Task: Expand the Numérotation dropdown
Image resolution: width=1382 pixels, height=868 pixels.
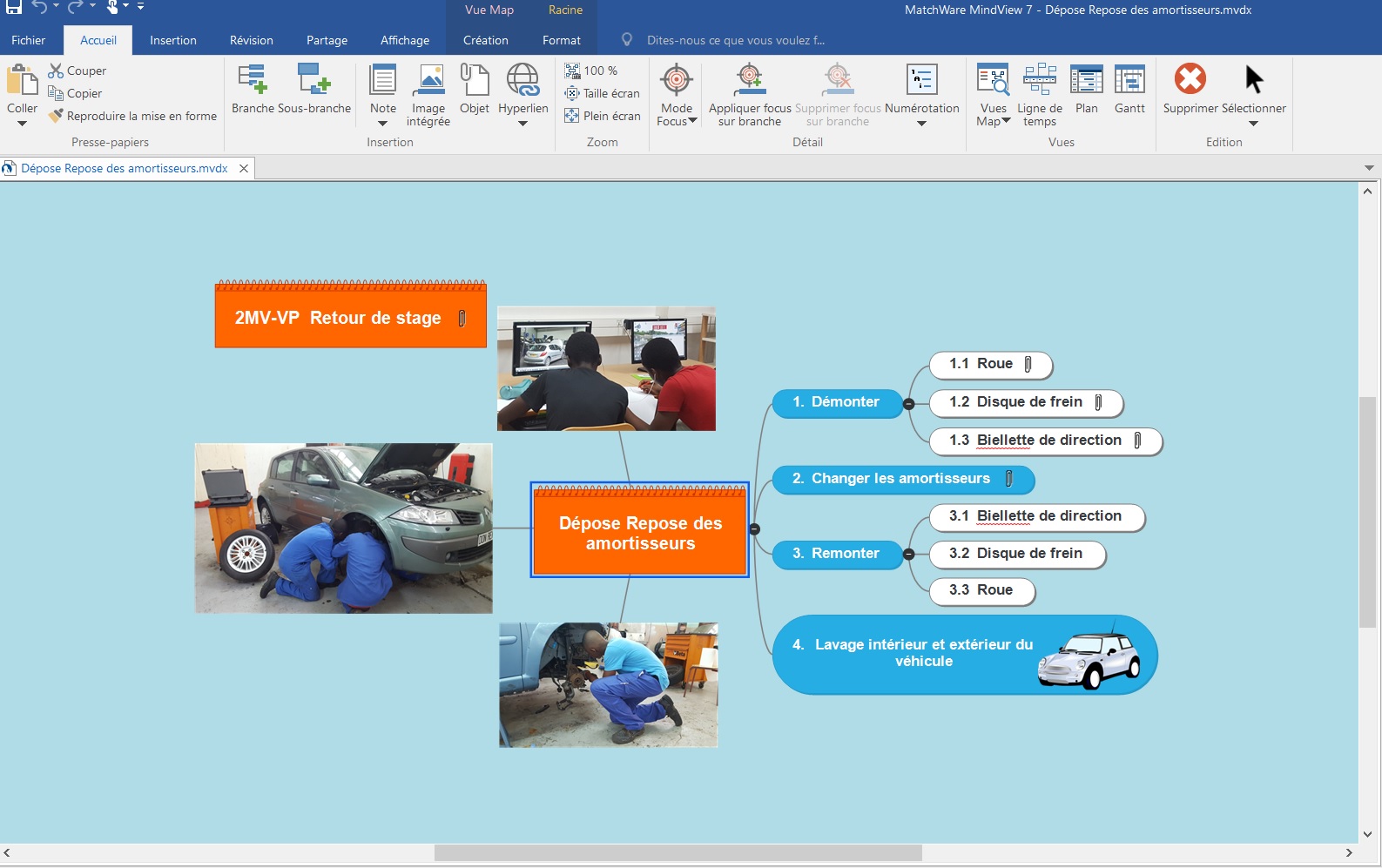Action: point(921,124)
